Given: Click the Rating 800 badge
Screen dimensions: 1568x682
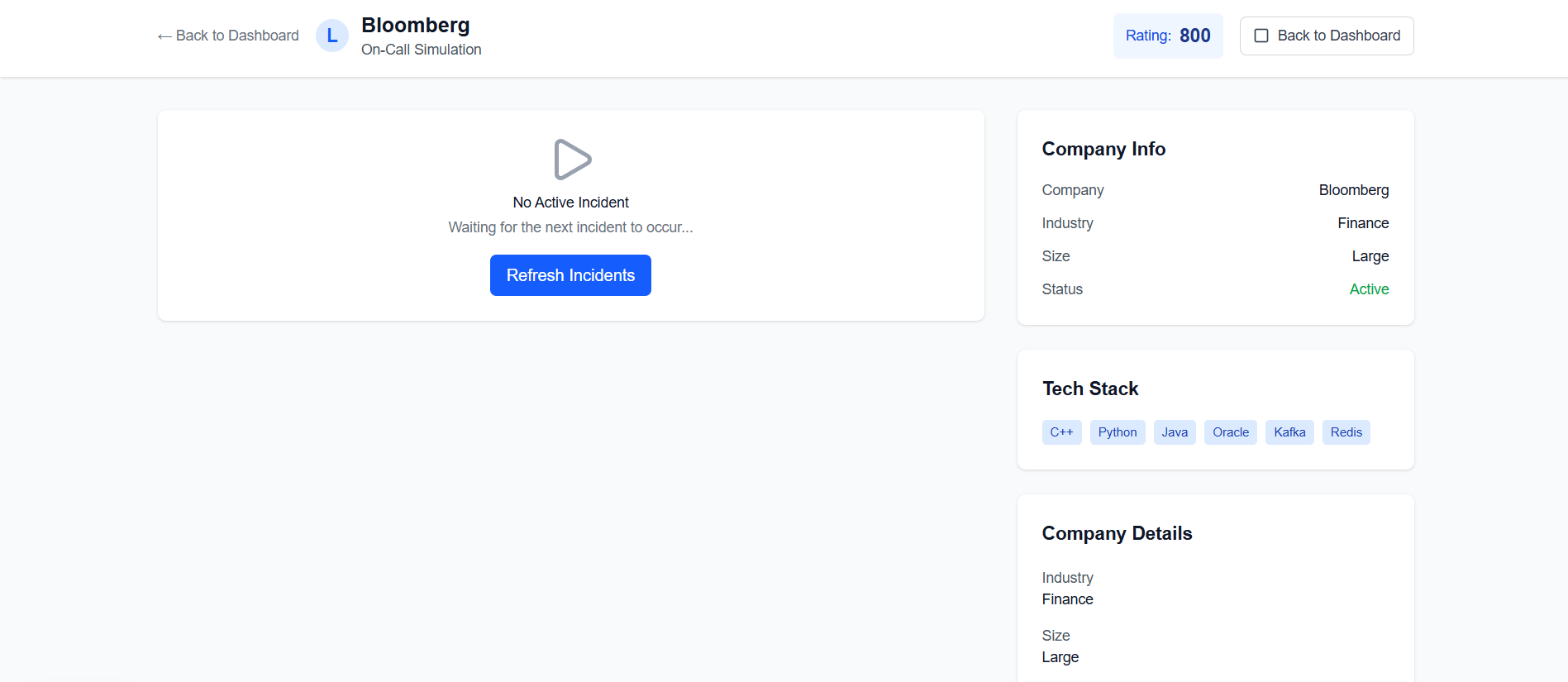Looking at the screenshot, I should [x=1168, y=36].
